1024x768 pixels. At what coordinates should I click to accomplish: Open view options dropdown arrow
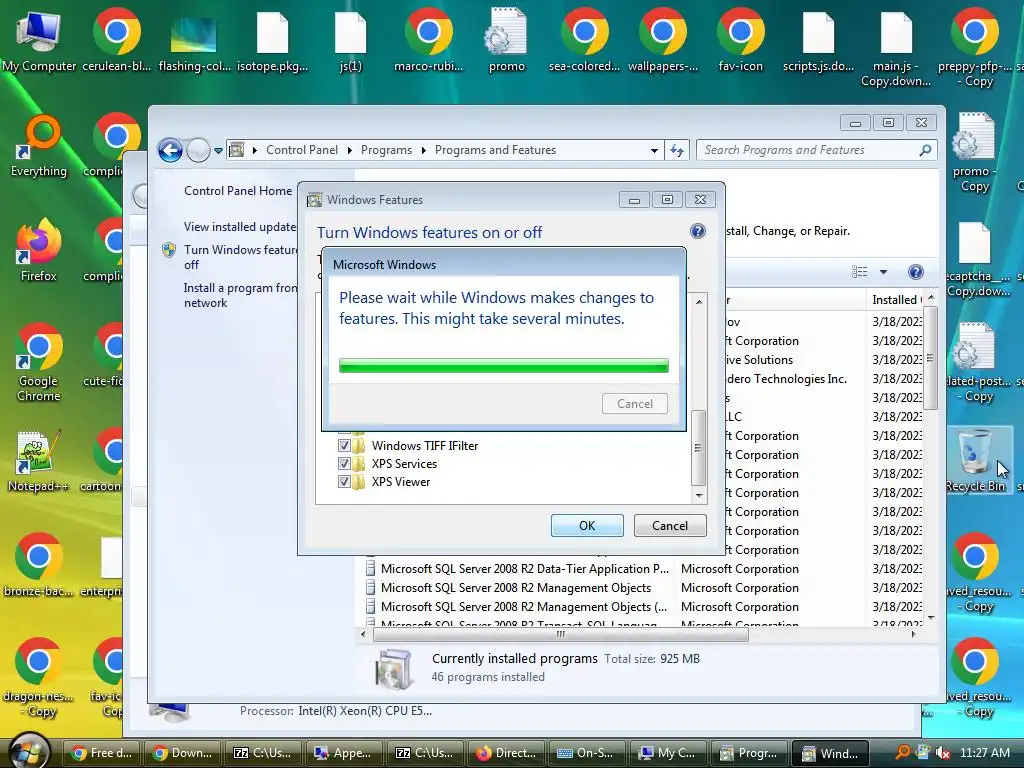(883, 272)
